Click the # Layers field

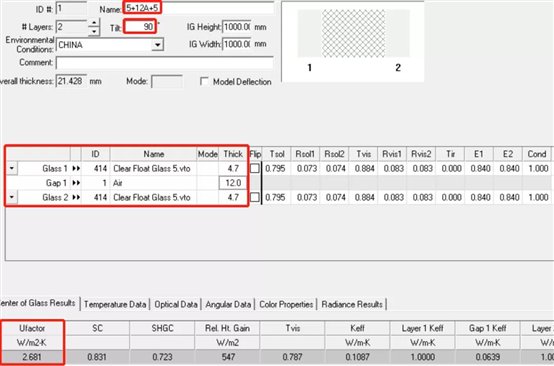coord(71,27)
